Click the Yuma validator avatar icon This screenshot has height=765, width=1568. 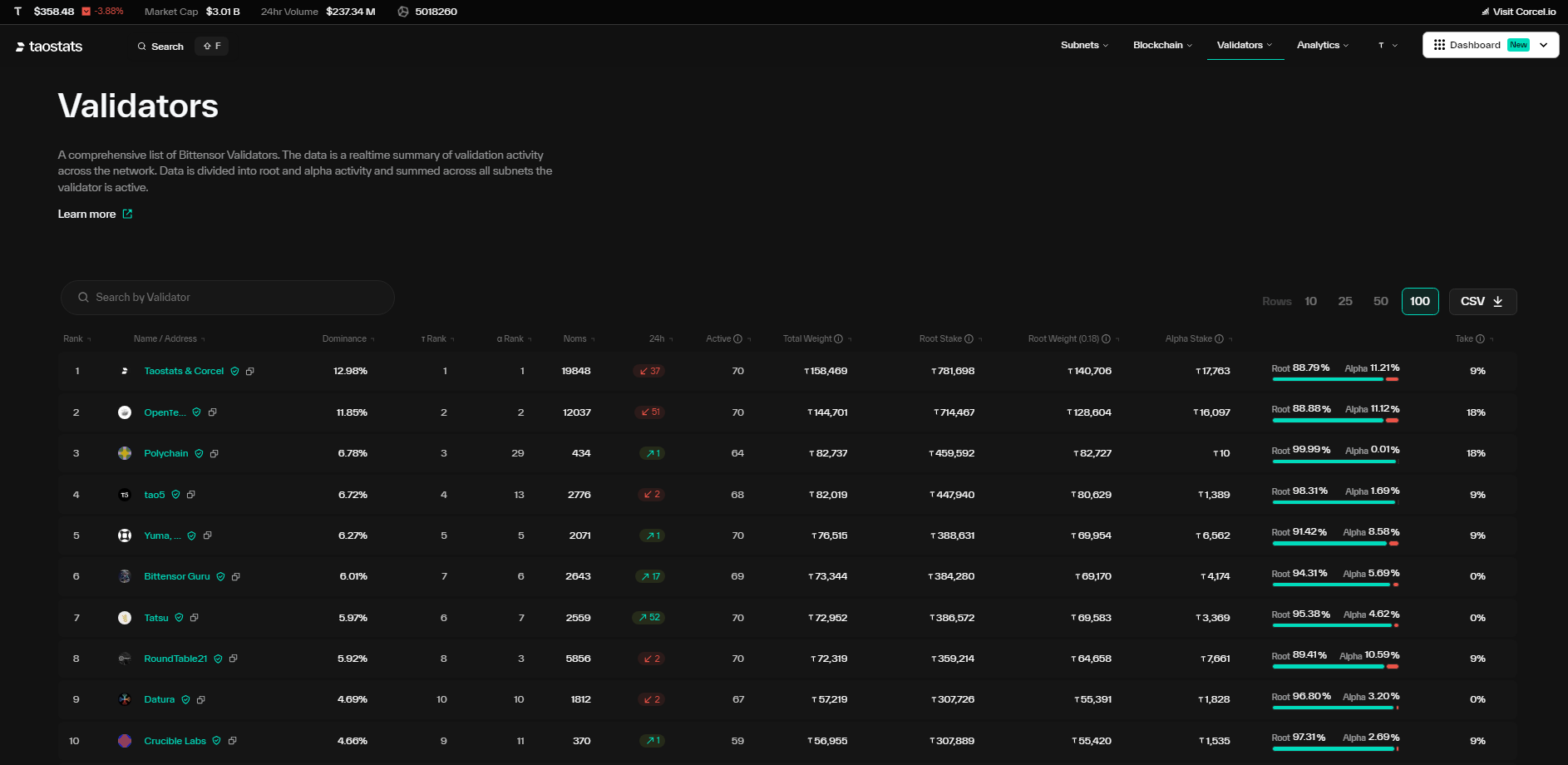coord(125,535)
